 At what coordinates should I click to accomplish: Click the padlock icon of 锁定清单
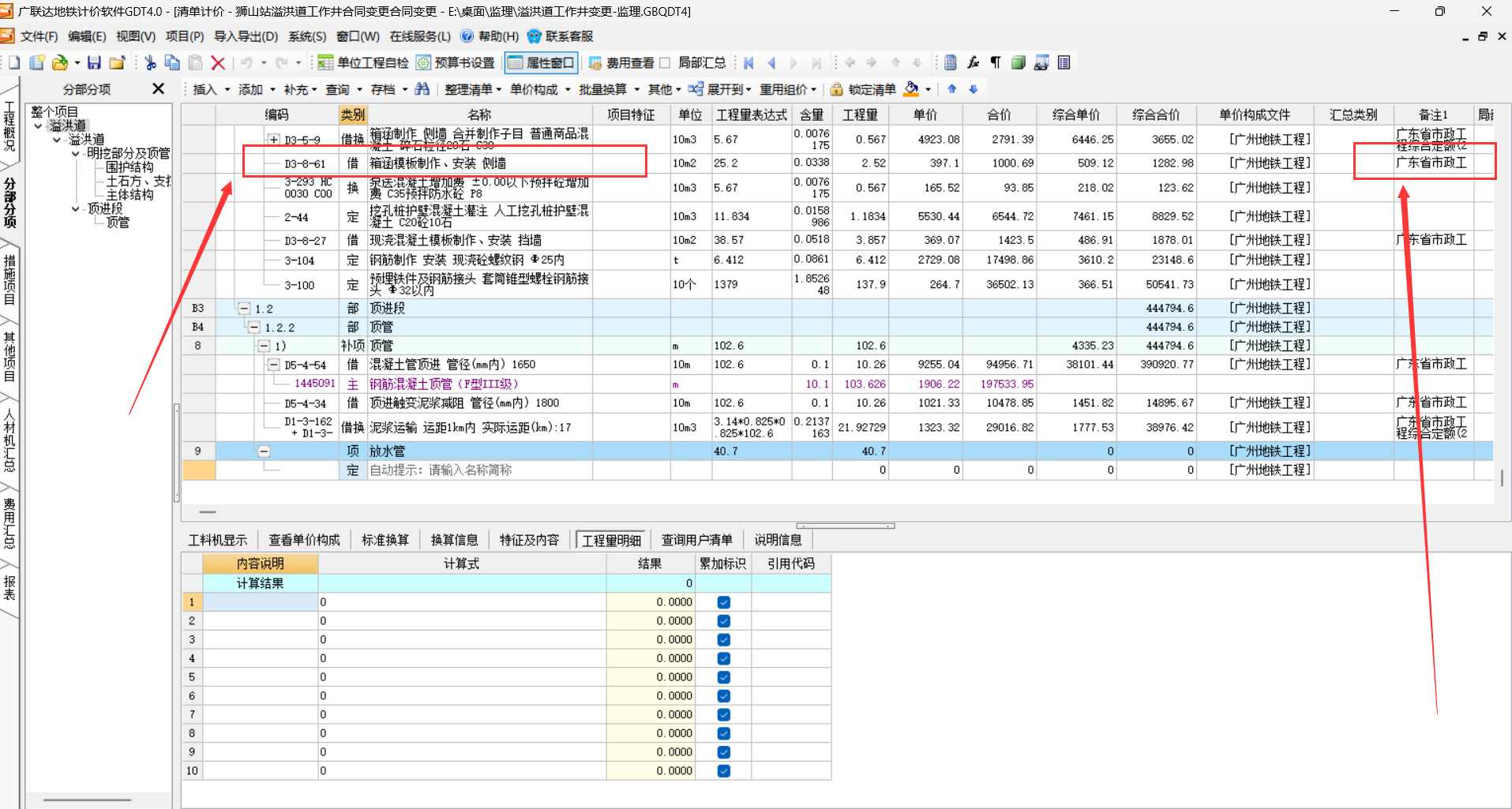pyautogui.click(x=836, y=89)
